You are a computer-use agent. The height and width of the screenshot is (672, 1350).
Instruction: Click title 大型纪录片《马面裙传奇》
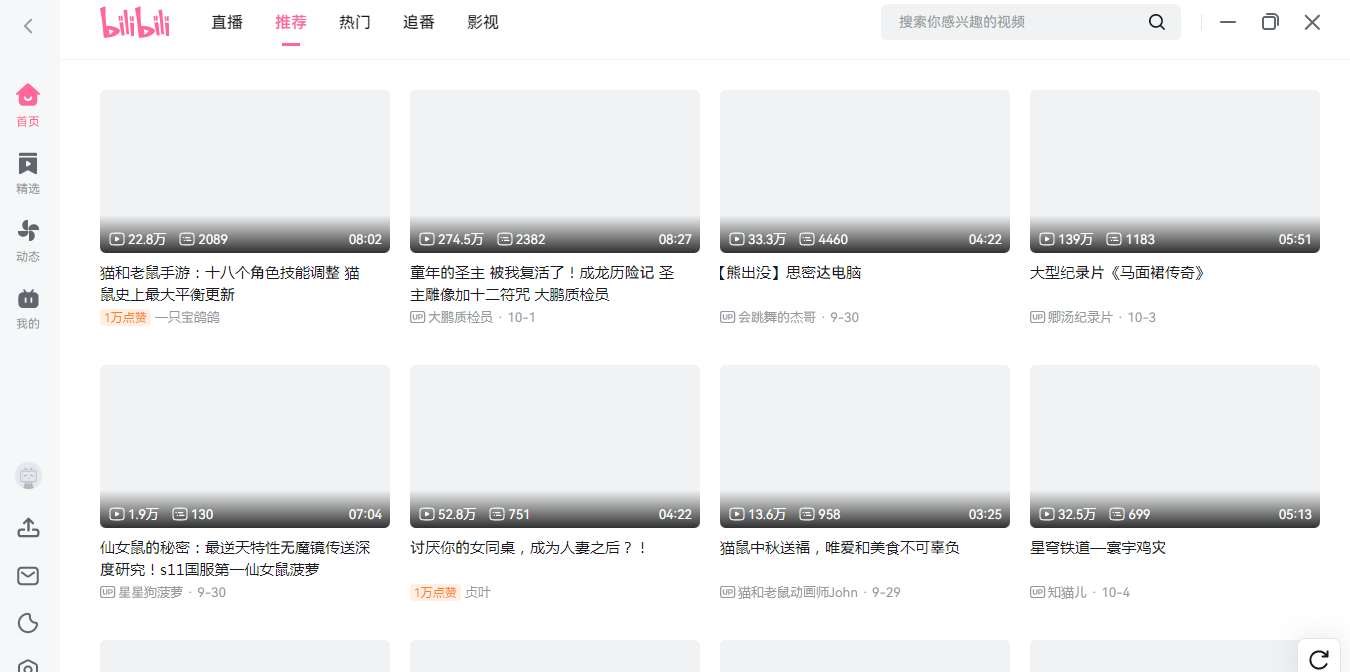(1117, 273)
